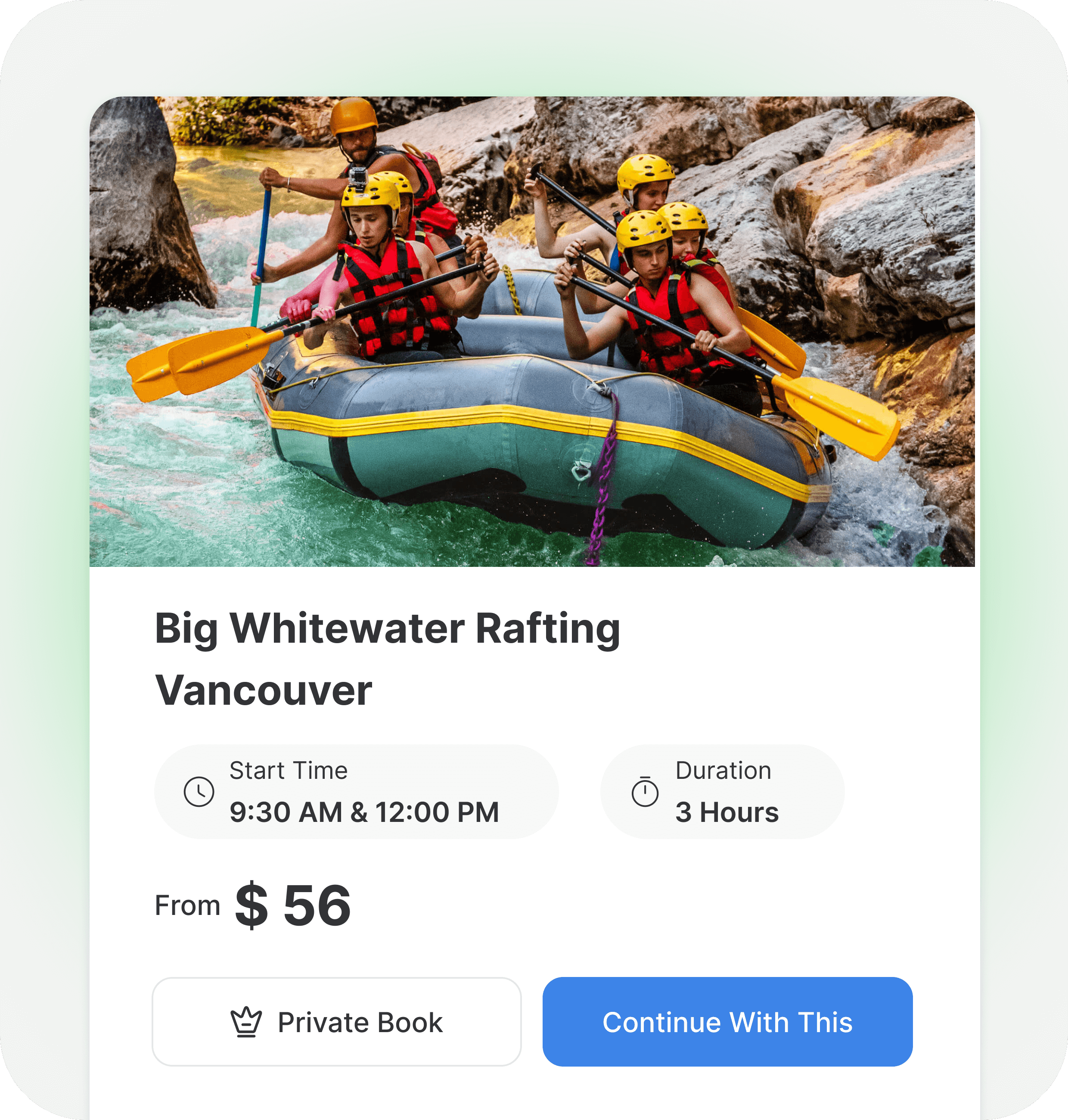Open the whitewater rafting photo
This screenshot has width=1068, height=1120.
(x=532, y=331)
